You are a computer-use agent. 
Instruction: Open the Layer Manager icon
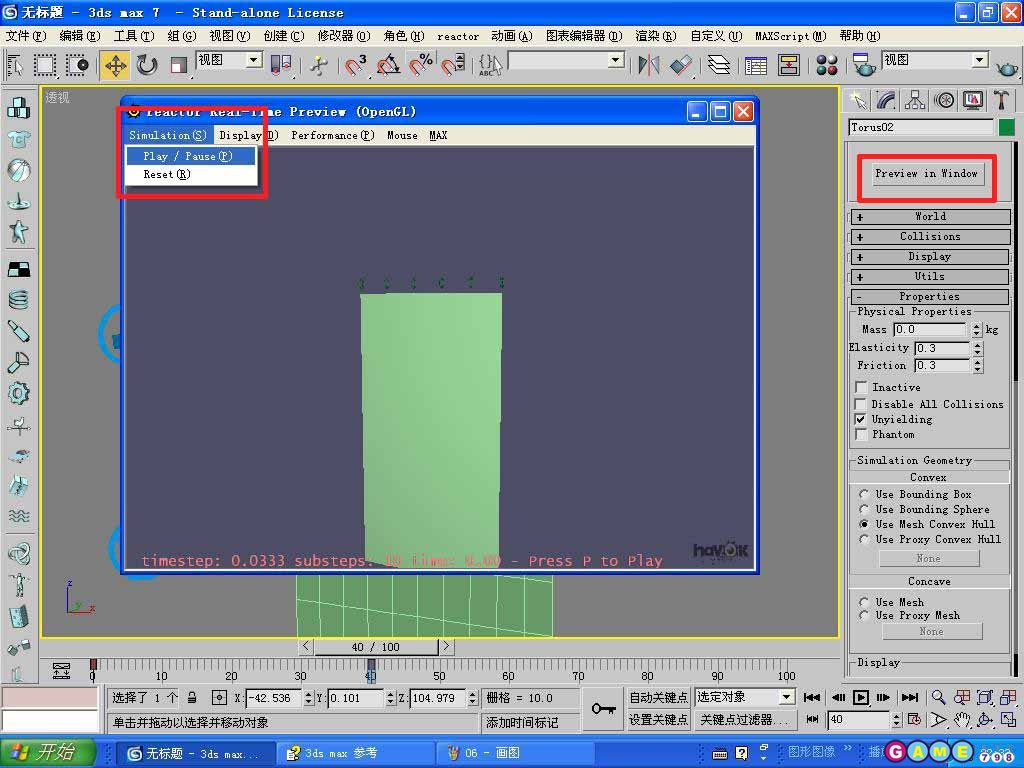[x=719, y=65]
